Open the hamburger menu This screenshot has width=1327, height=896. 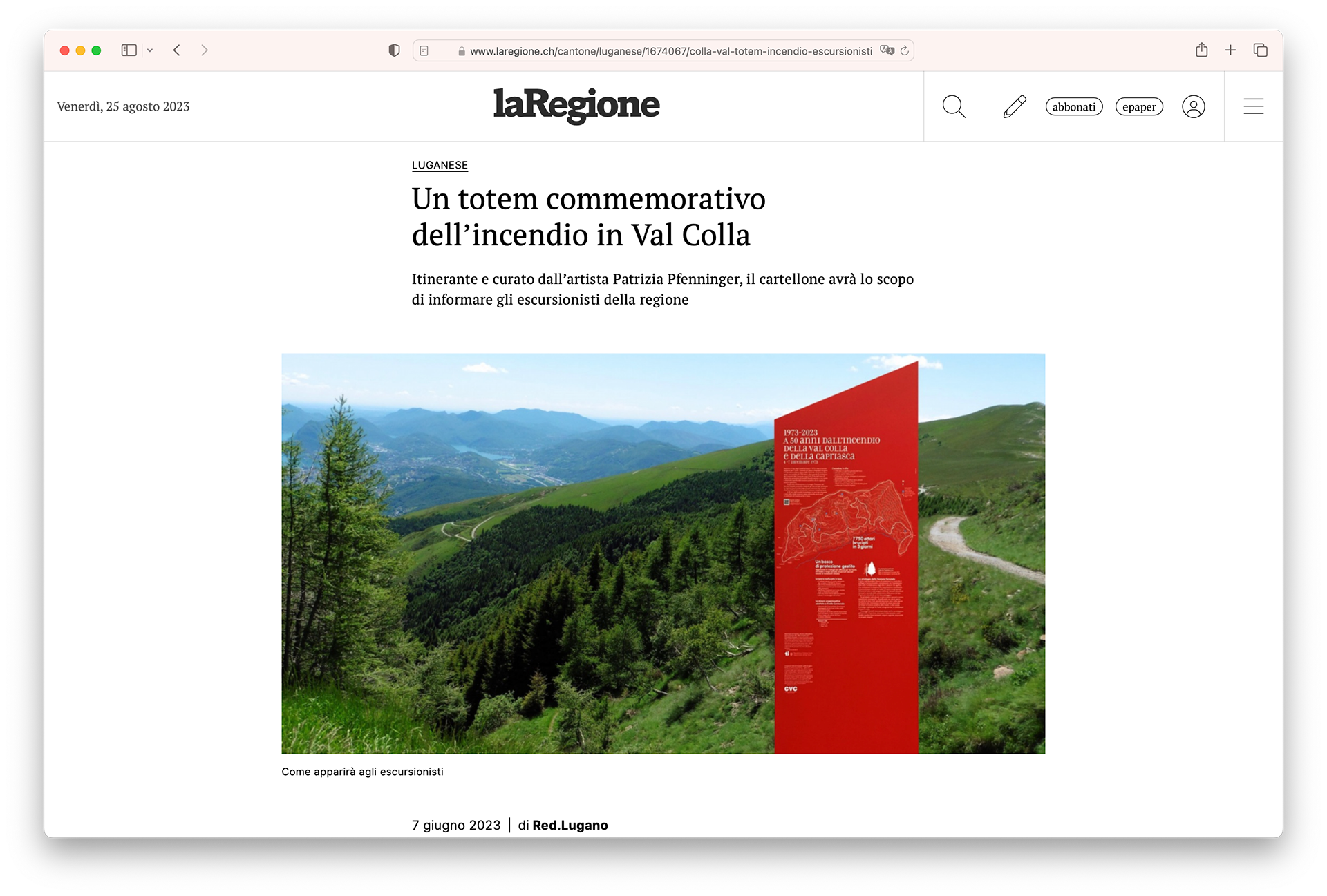(x=1253, y=106)
